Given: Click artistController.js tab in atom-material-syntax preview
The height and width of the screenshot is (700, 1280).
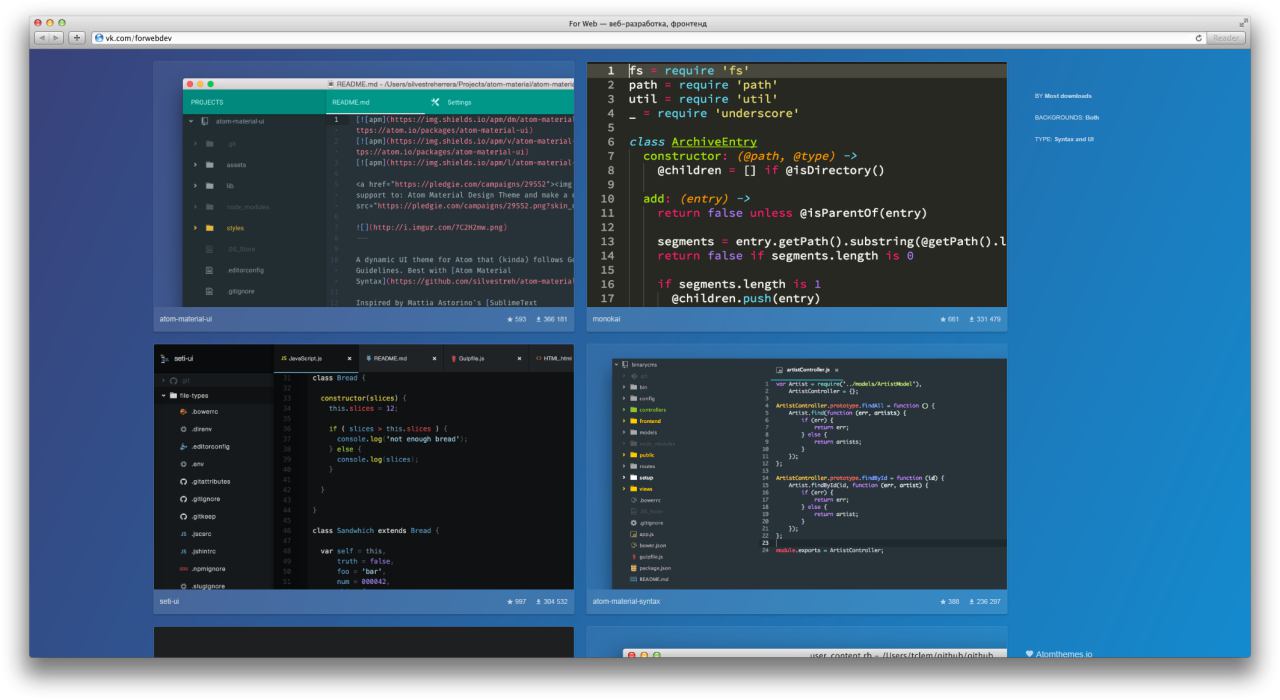Looking at the screenshot, I should pos(808,370).
